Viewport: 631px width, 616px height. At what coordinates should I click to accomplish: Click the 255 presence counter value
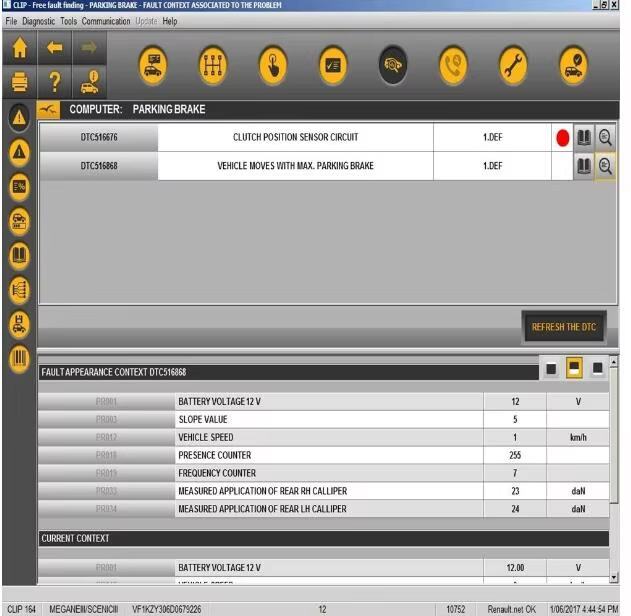coord(515,455)
